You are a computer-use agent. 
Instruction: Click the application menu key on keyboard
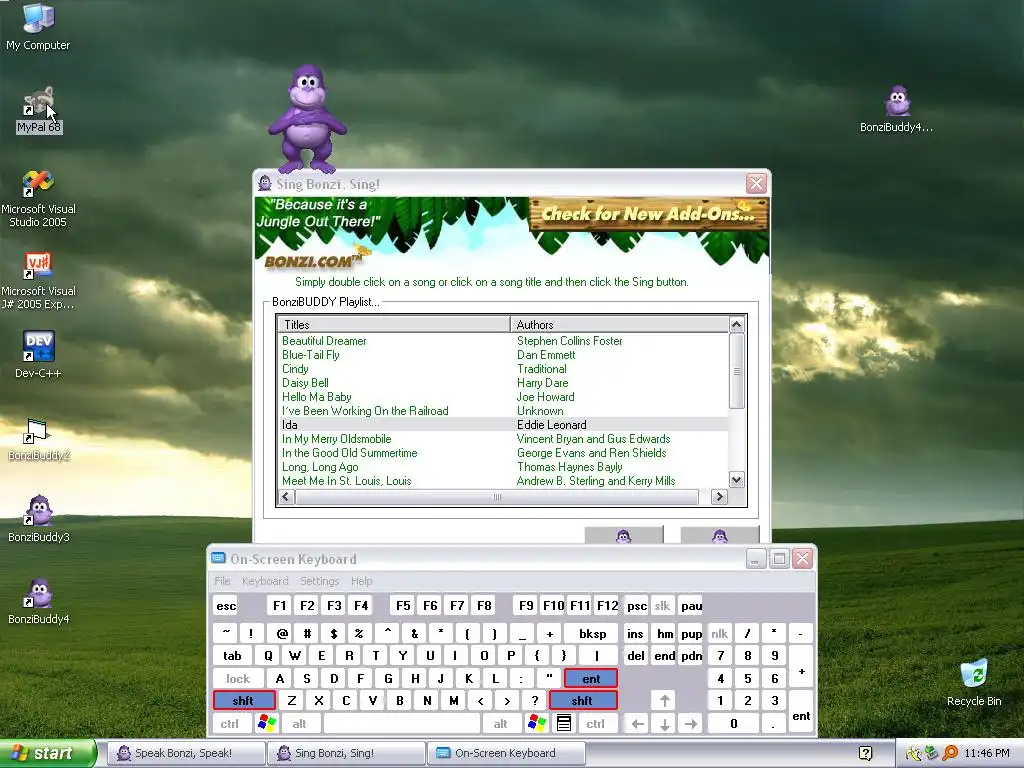(x=564, y=723)
